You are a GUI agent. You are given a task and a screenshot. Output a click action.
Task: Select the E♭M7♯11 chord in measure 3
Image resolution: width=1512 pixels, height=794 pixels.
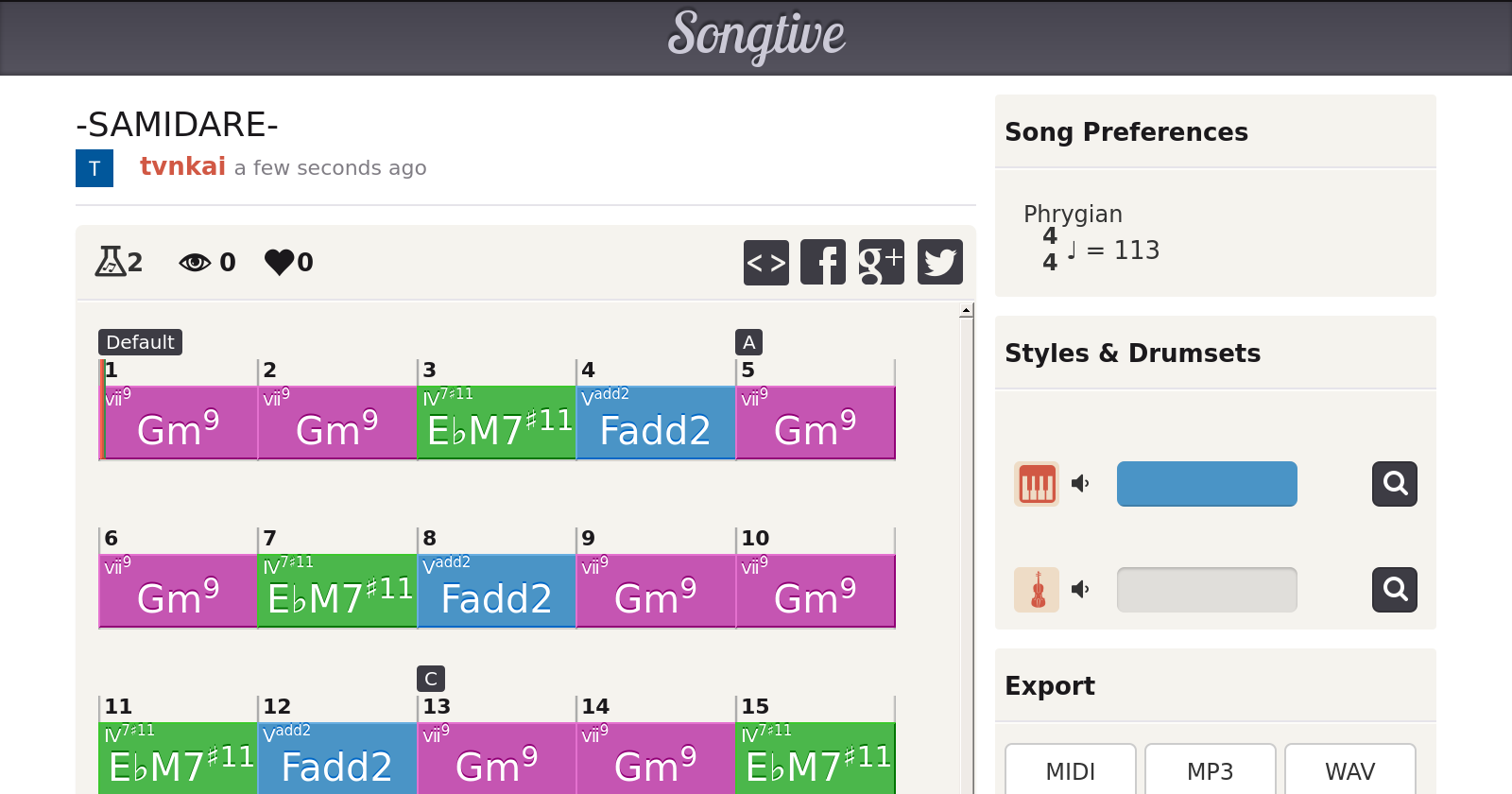click(x=497, y=423)
